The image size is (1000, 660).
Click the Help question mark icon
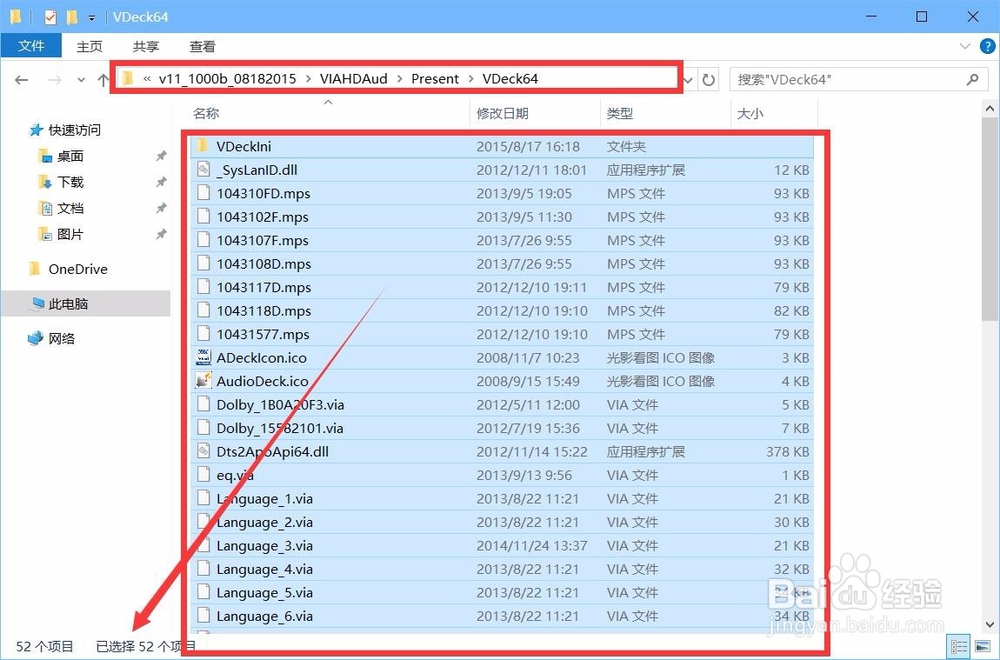[x=989, y=46]
